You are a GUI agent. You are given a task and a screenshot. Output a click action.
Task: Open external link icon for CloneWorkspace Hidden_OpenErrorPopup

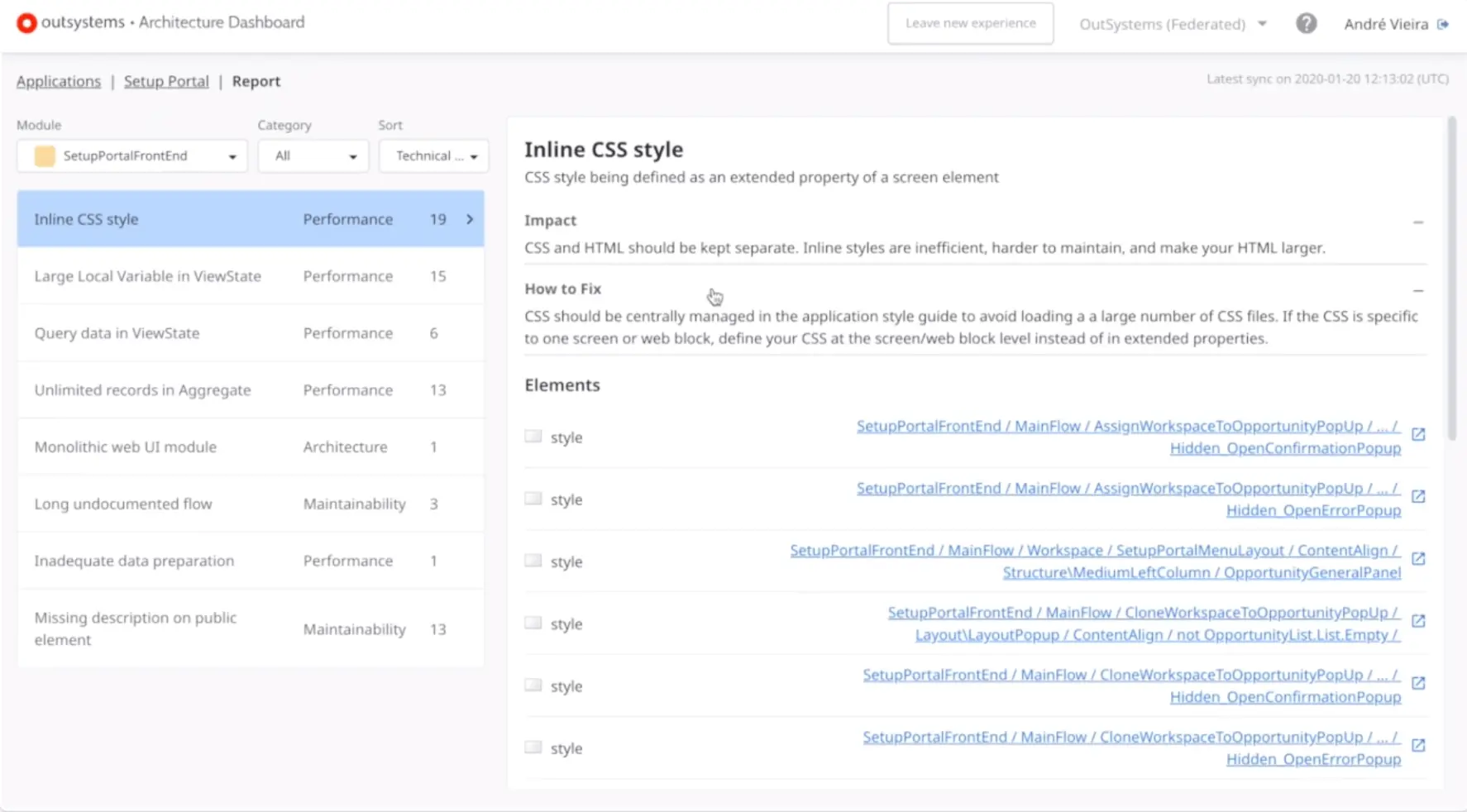1418,745
